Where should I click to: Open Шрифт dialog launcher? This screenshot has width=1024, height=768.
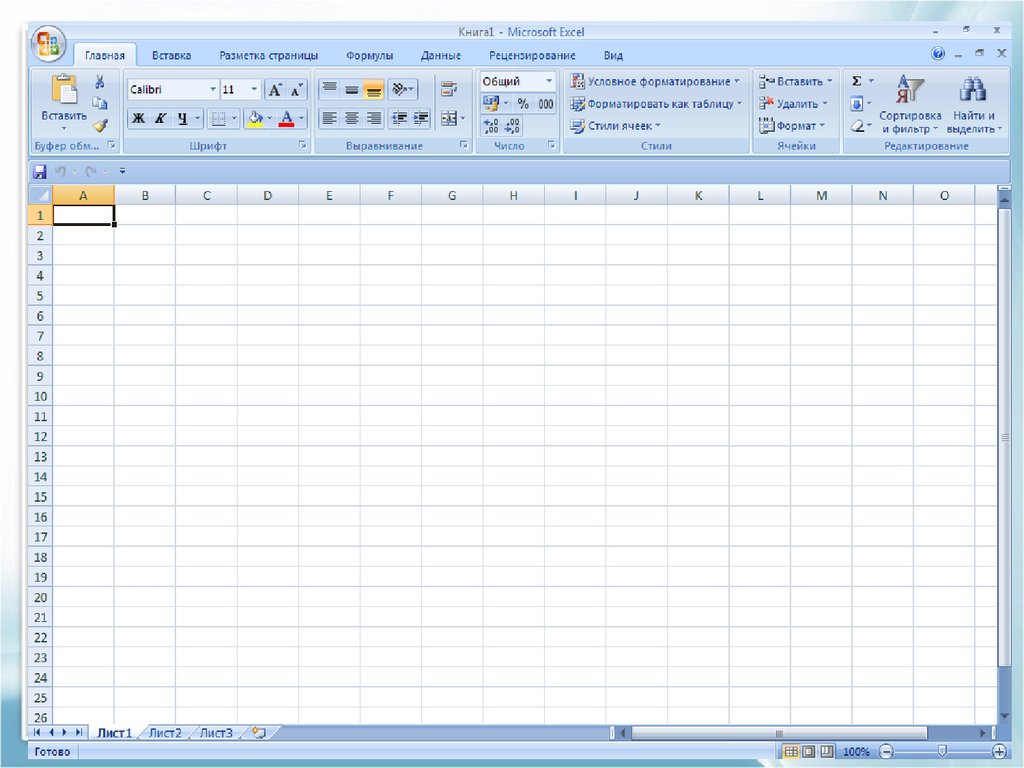point(303,146)
